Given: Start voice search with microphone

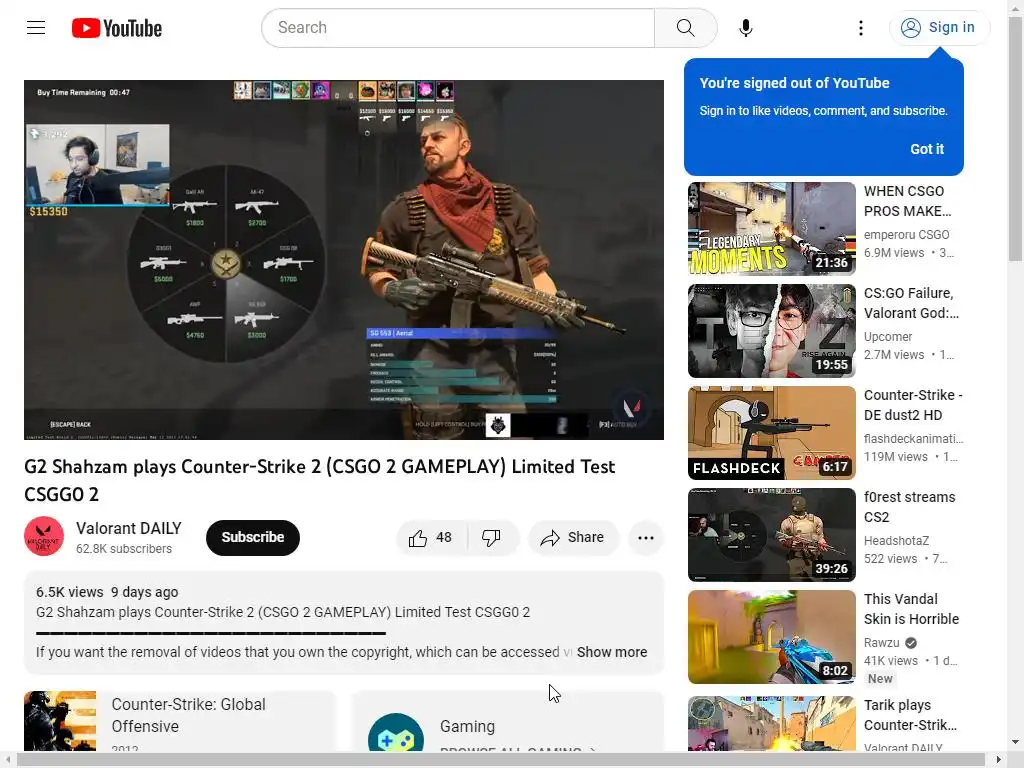Looking at the screenshot, I should pyautogui.click(x=745, y=27).
